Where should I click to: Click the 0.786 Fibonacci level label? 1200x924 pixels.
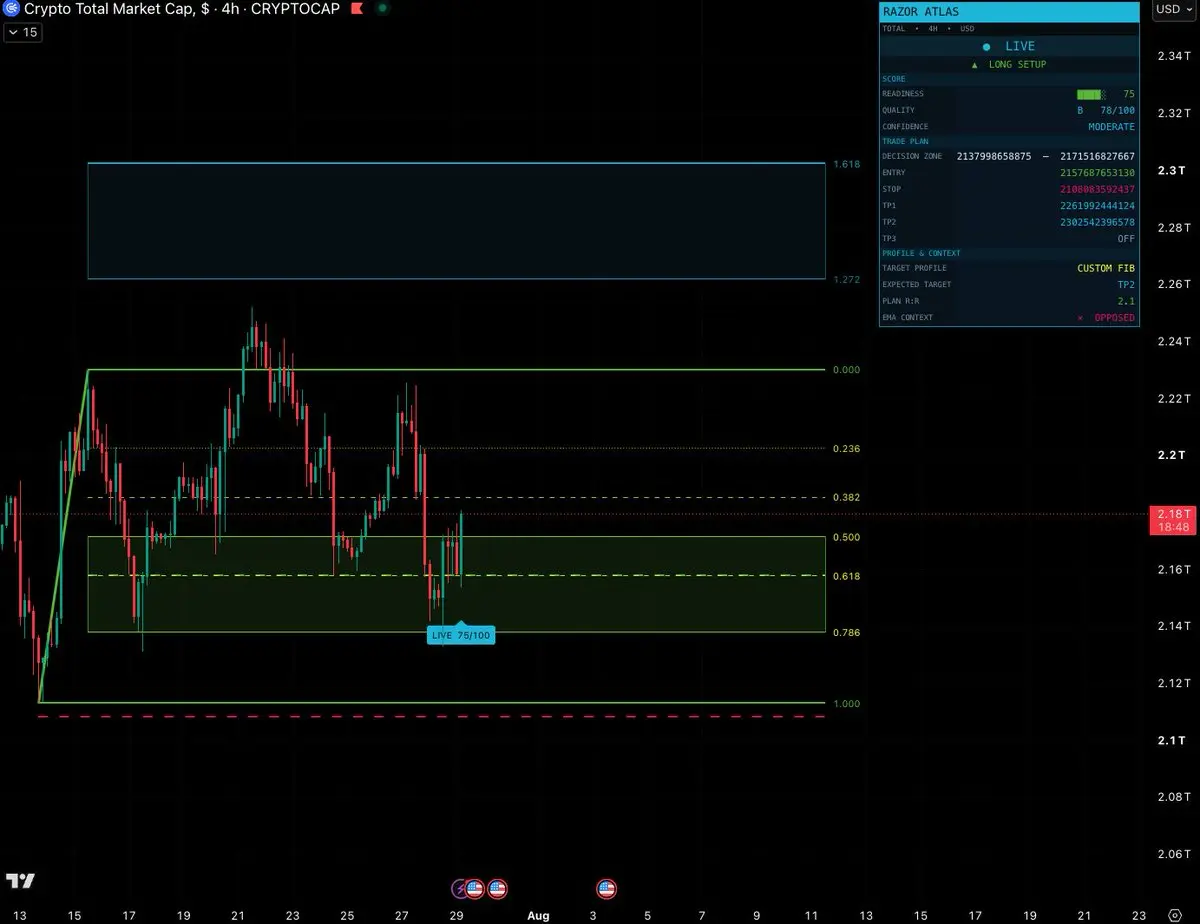pyautogui.click(x=846, y=632)
